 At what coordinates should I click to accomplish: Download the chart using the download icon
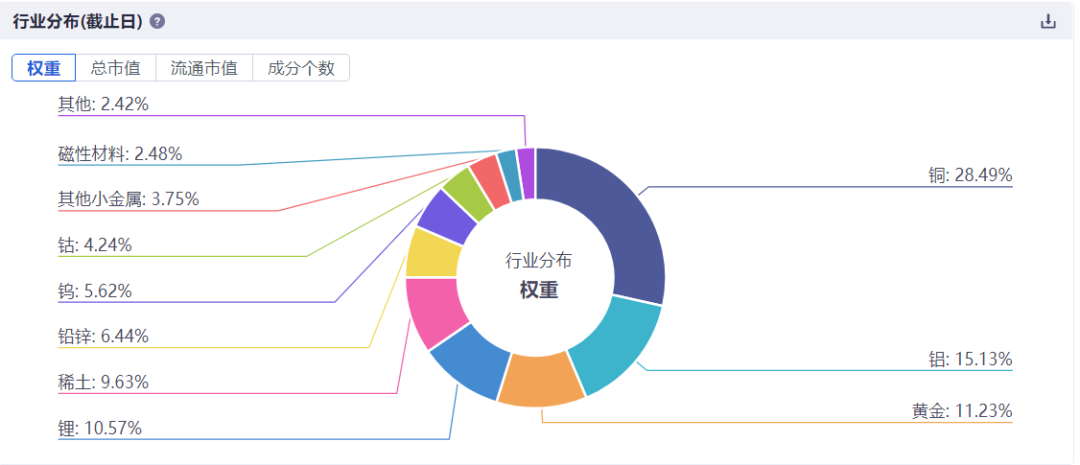point(1048,21)
